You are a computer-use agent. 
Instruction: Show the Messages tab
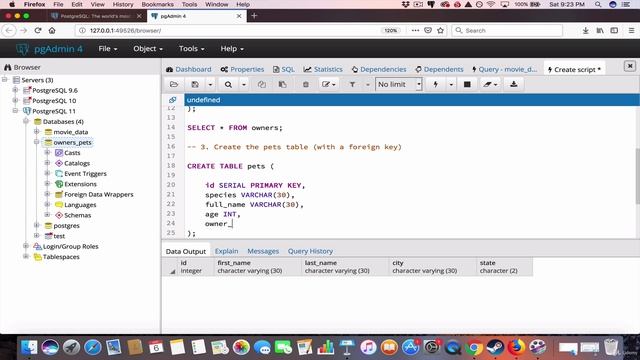pyautogui.click(x=263, y=251)
